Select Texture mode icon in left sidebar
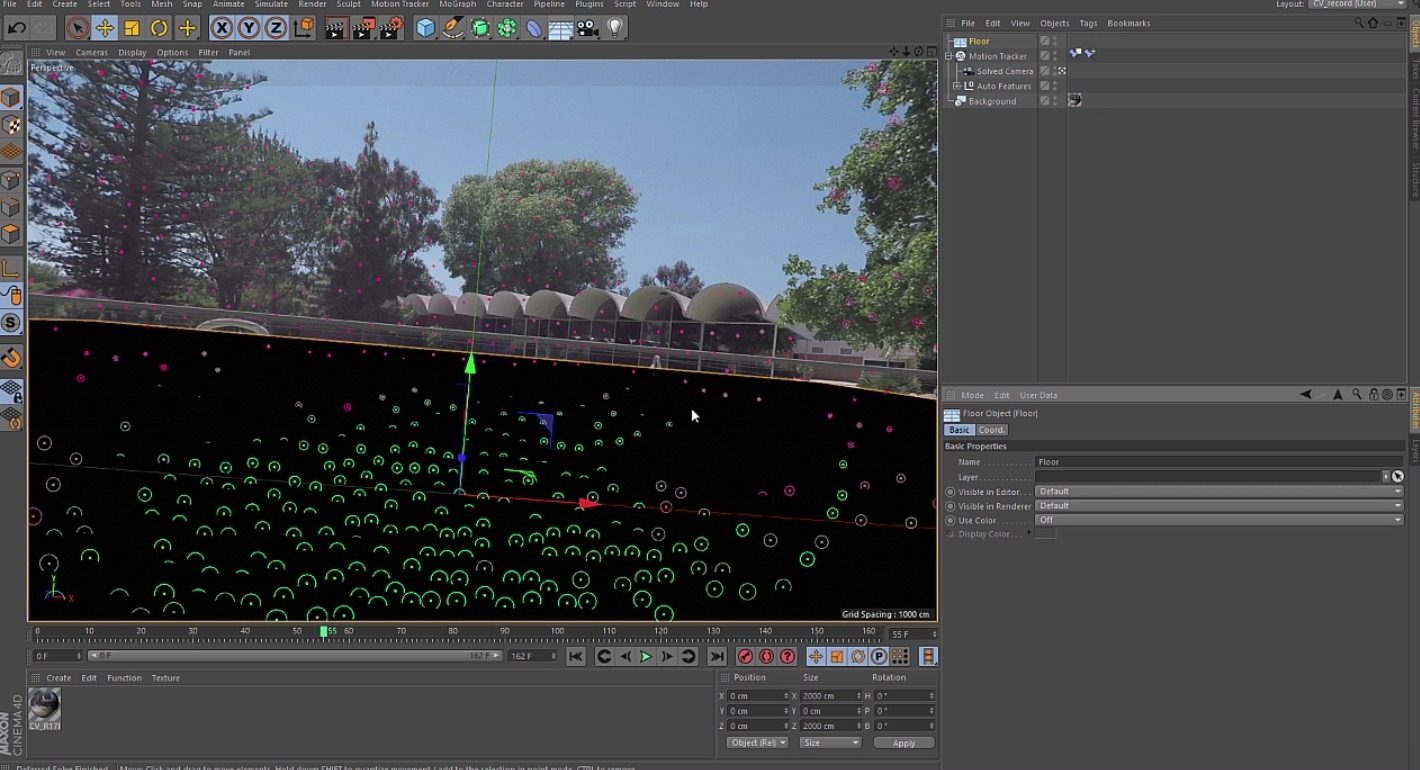 pos(11,125)
